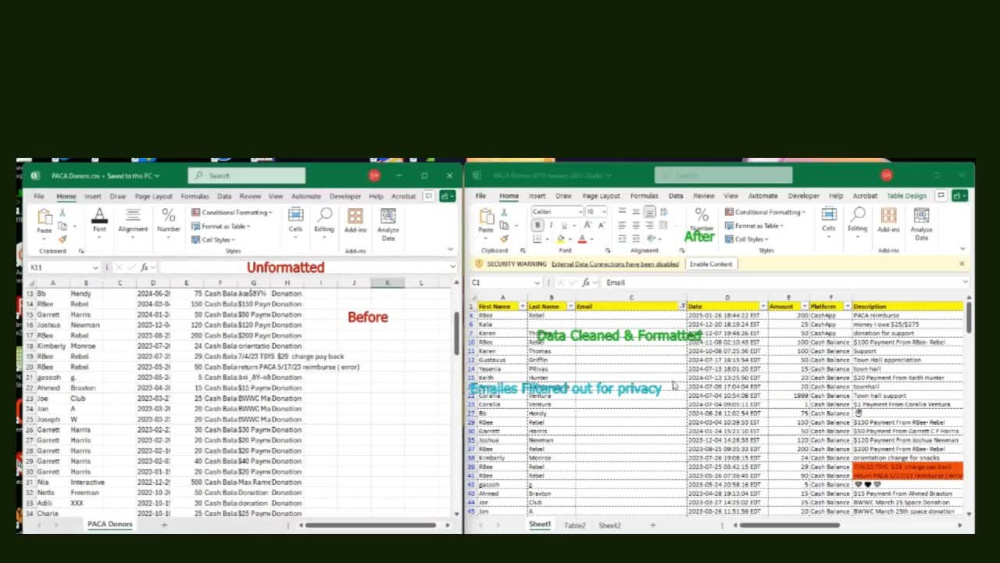This screenshot has height=563, width=1000.
Task: Click Format as Table in the right window
Action: 754,226
